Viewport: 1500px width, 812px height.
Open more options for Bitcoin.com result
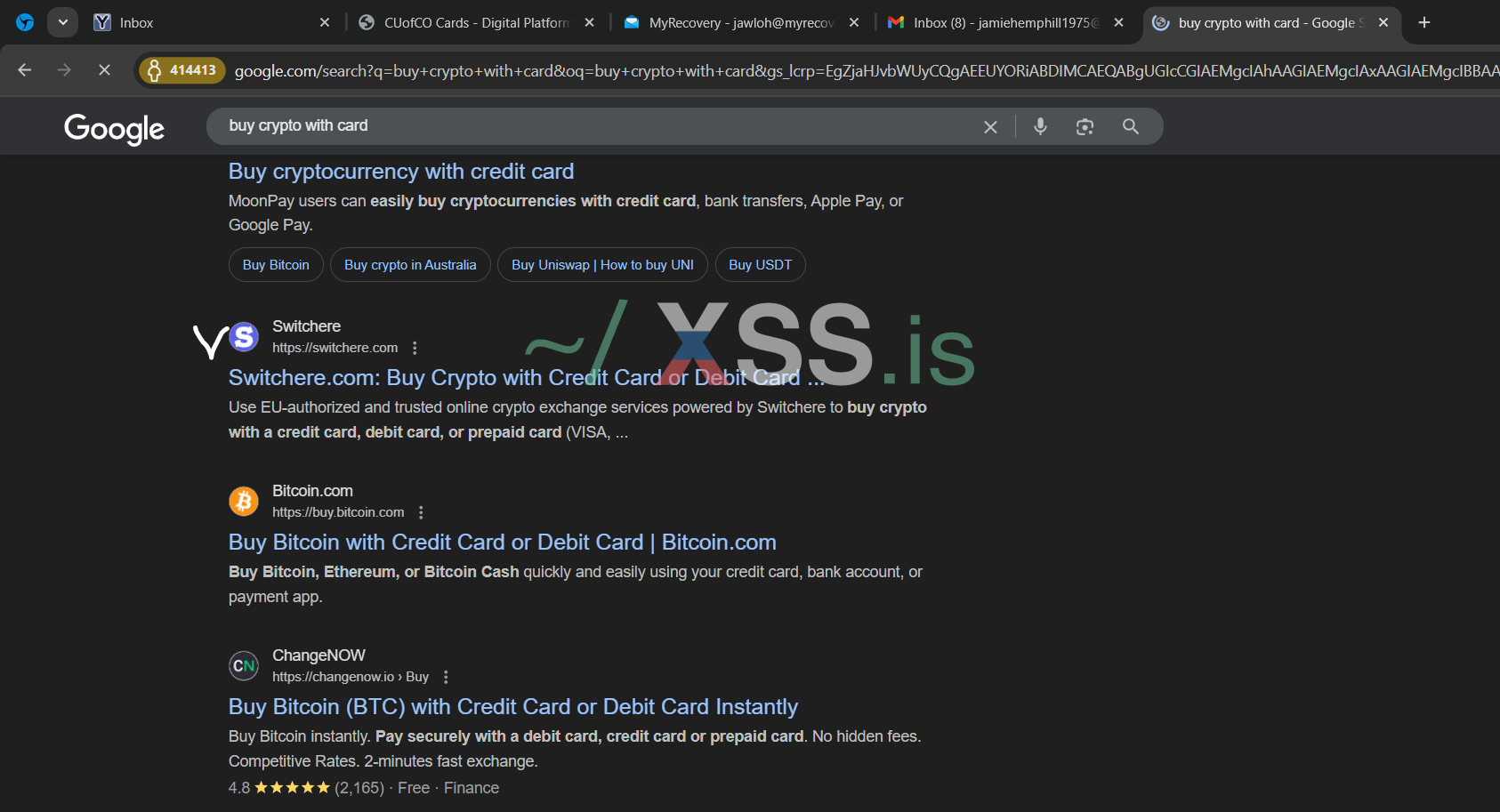(421, 512)
